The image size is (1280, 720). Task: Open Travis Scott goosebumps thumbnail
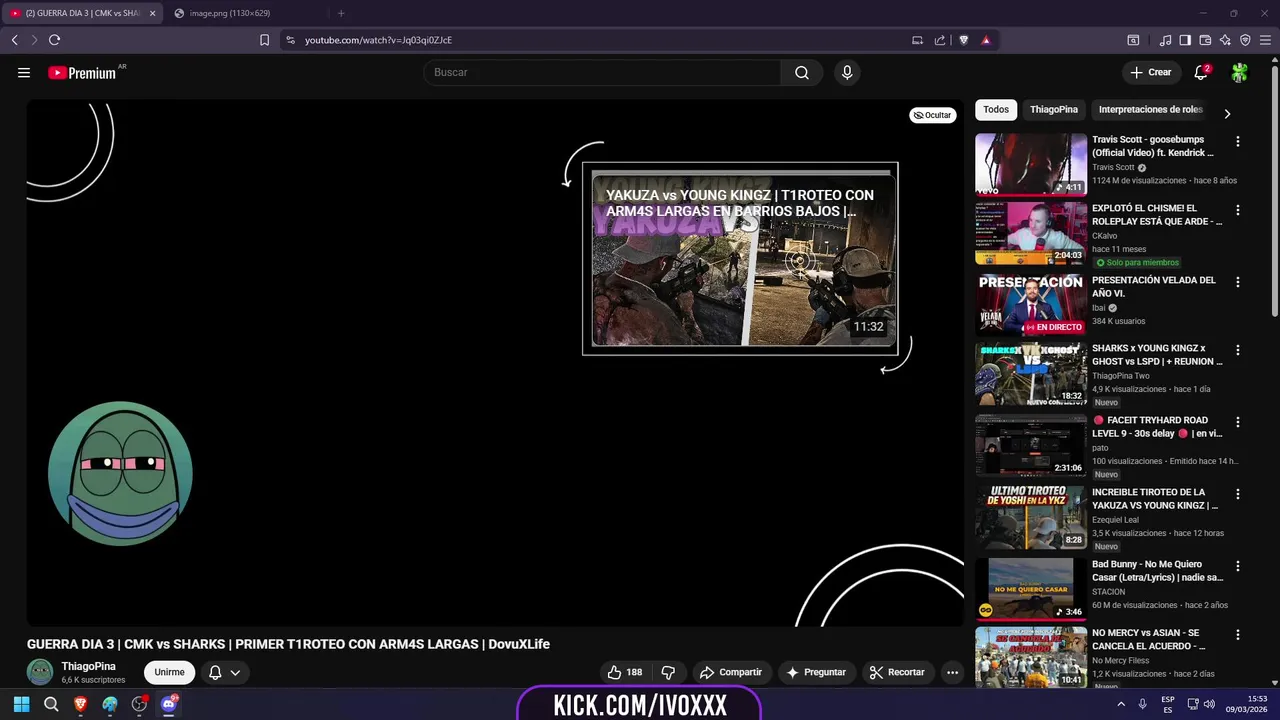click(1031, 164)
